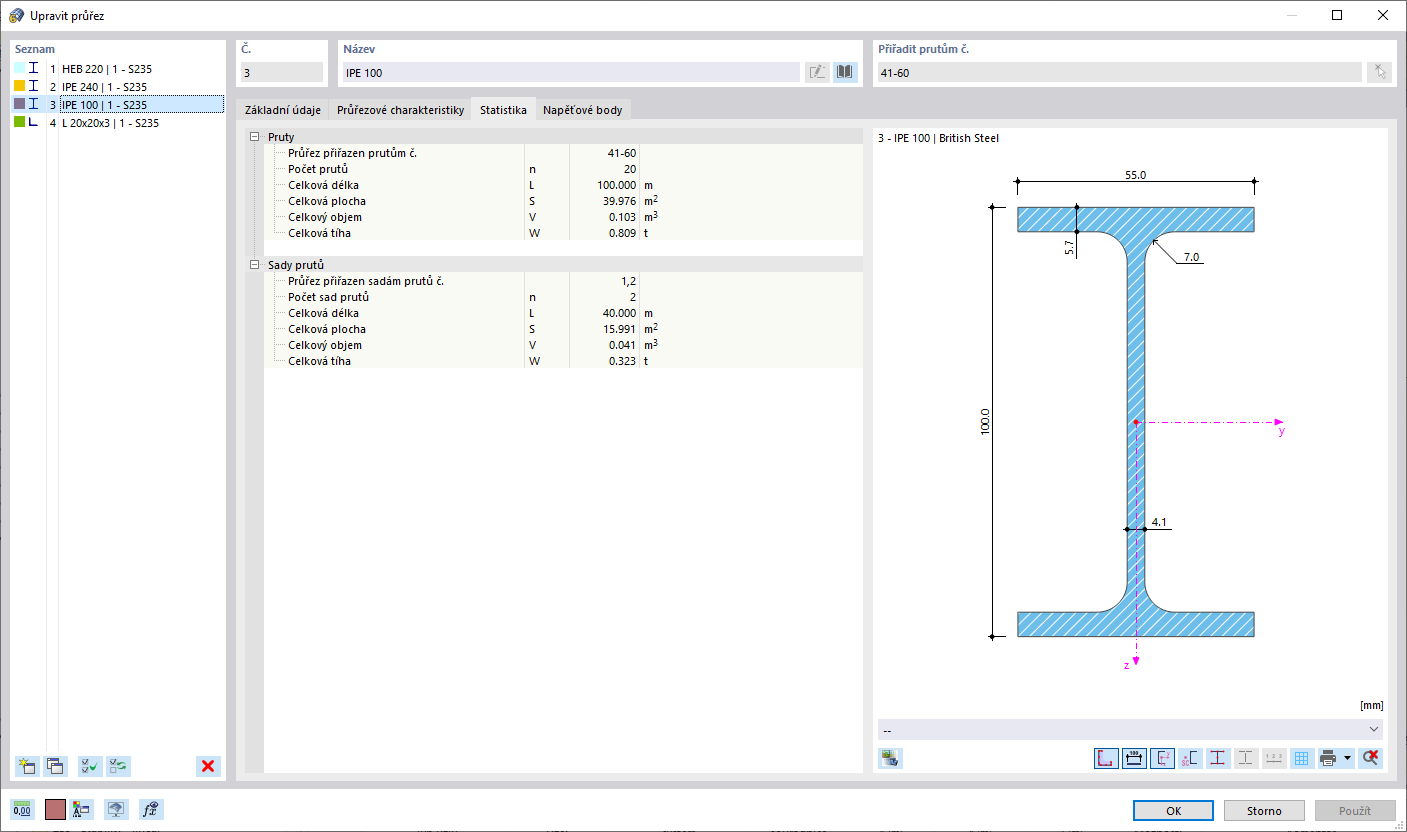The width and height of the screenshot is (1407, 832).
Task: Open the display properties dialog icon
Action: coord(82,810)
